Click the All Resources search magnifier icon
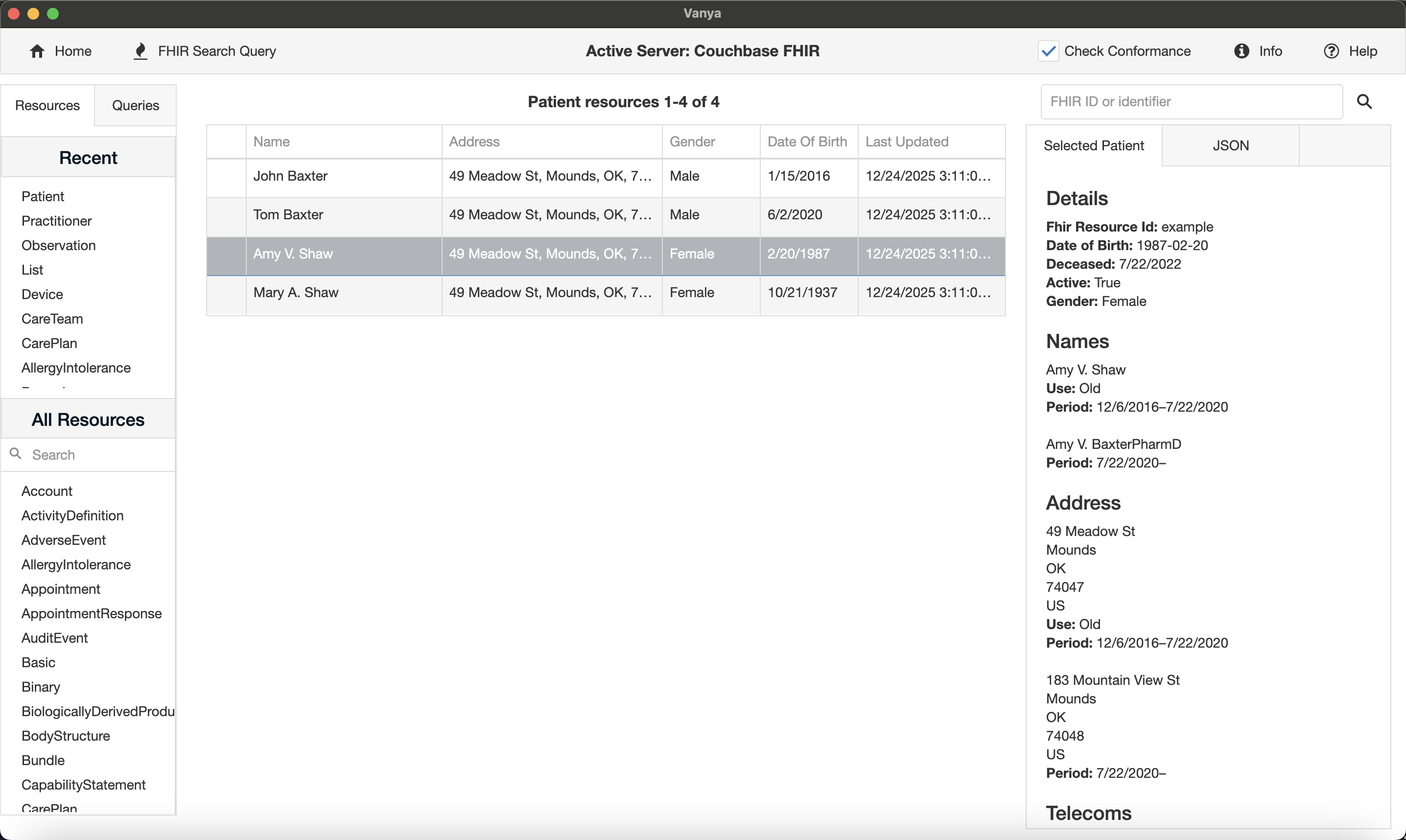Screen dimensions: 1406x840 16,454
